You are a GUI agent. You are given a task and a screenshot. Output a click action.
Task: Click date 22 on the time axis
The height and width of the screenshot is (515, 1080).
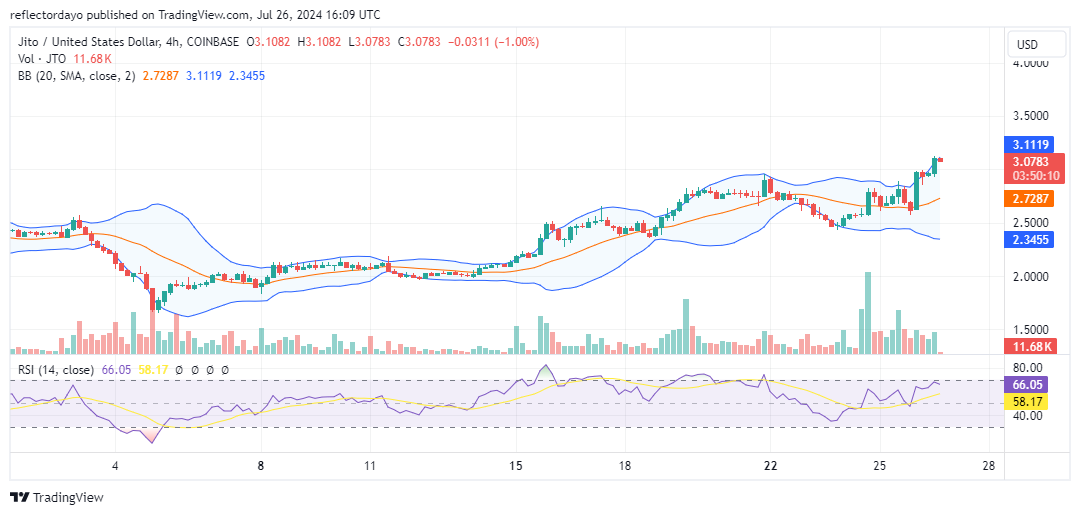[770, 466]
